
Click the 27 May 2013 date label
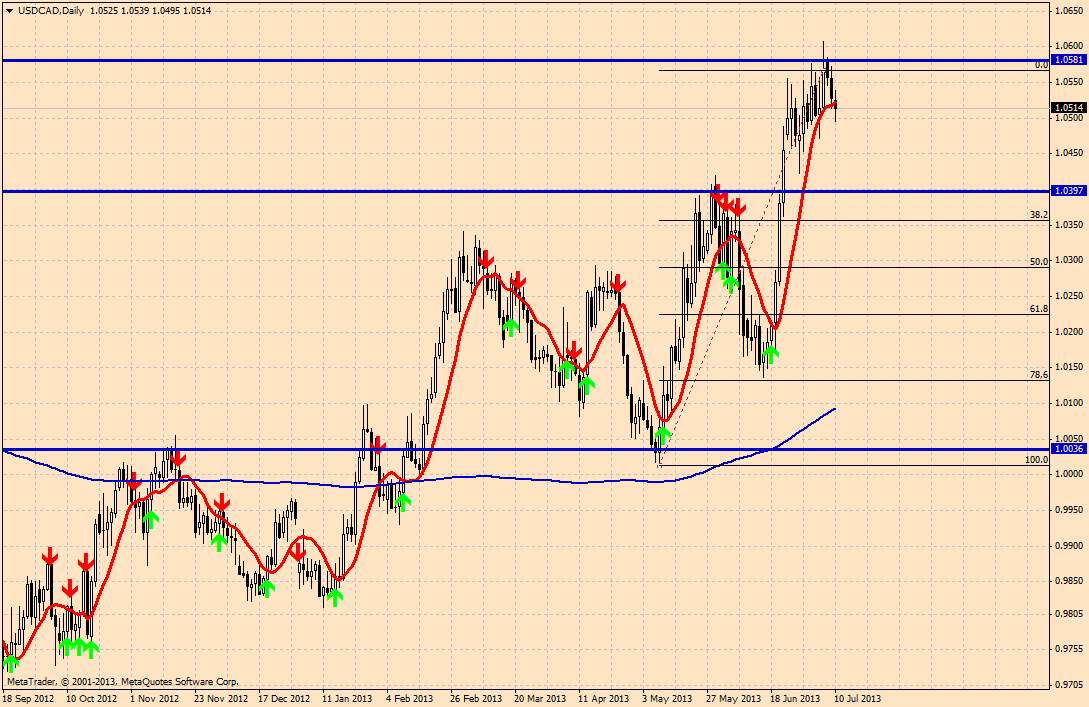(733, 699)
